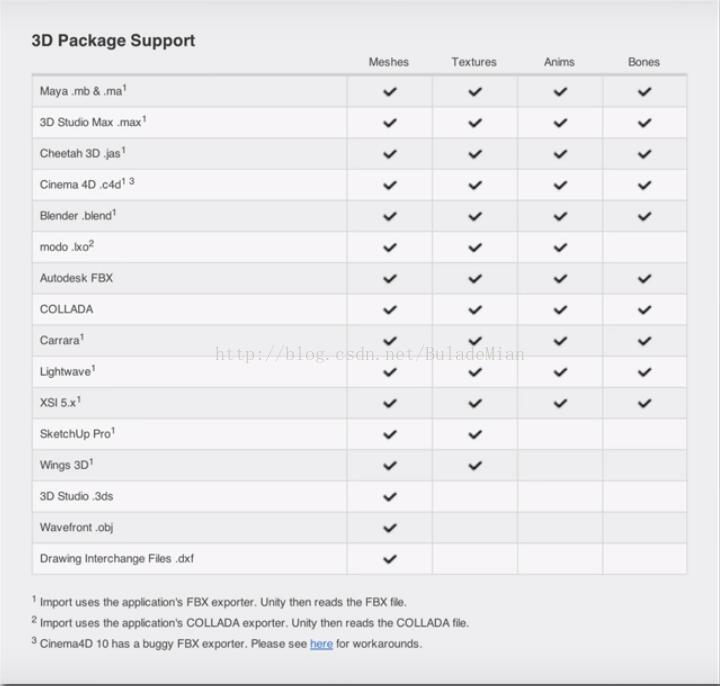Click the 3D Package Support heading
This screenshot has height=686, width=720.
point(113,40)
